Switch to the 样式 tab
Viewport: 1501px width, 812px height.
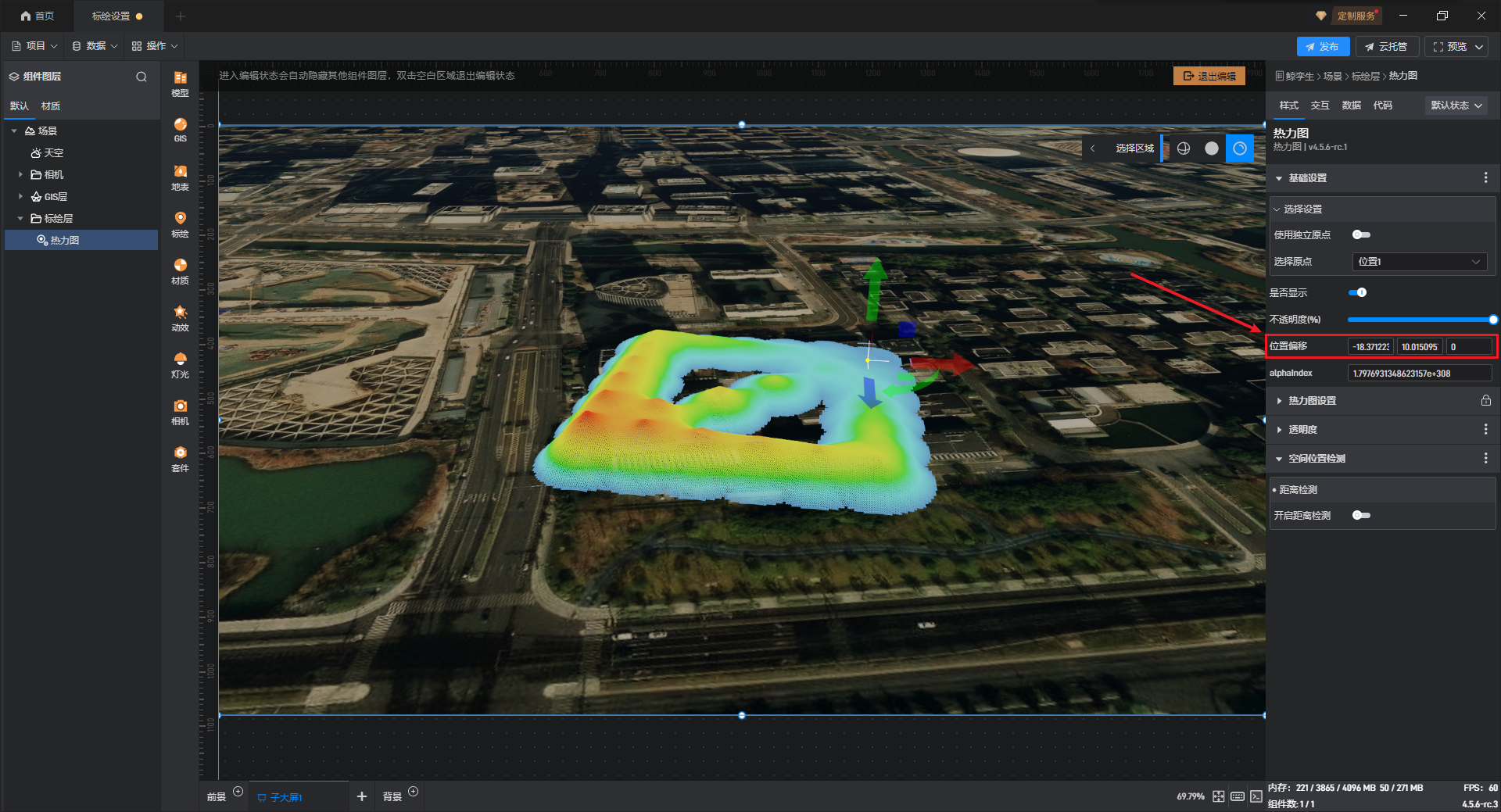click(x=1288, y=106)
